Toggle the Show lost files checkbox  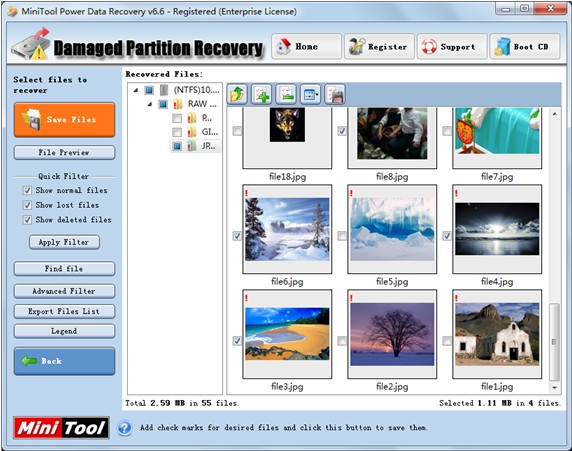27,205
